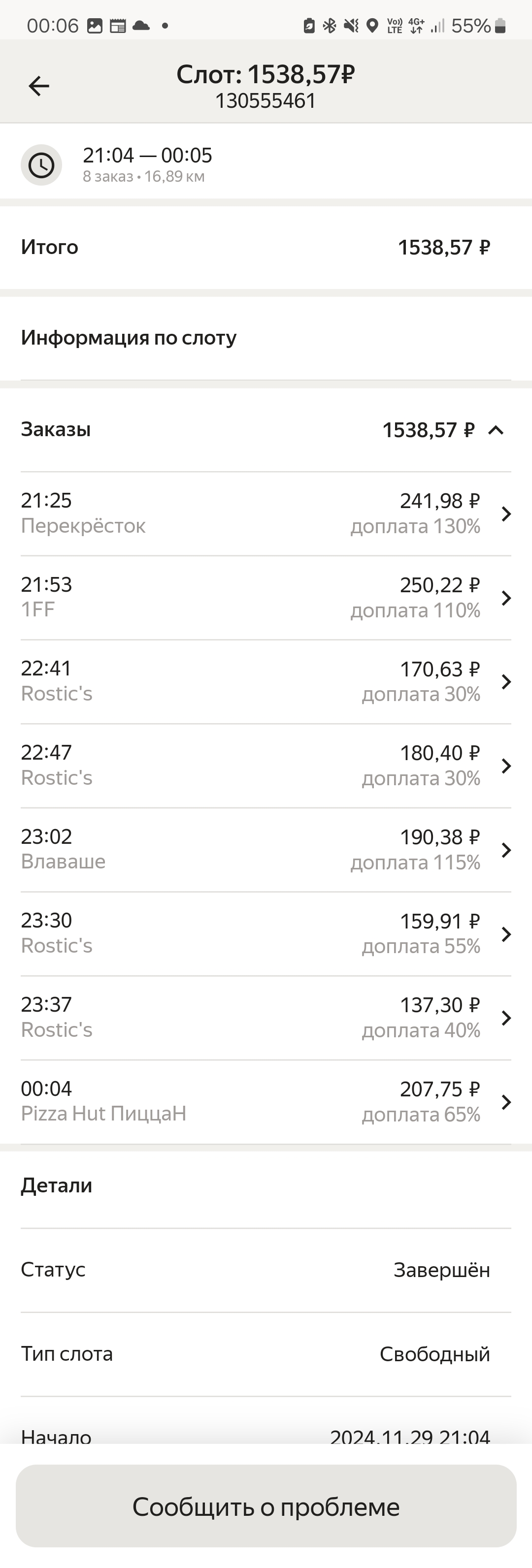The height and width of the screenshot is (1568, 532).
Task: Open the Bluetooth status bar icon
Action: tap(329, 26)
